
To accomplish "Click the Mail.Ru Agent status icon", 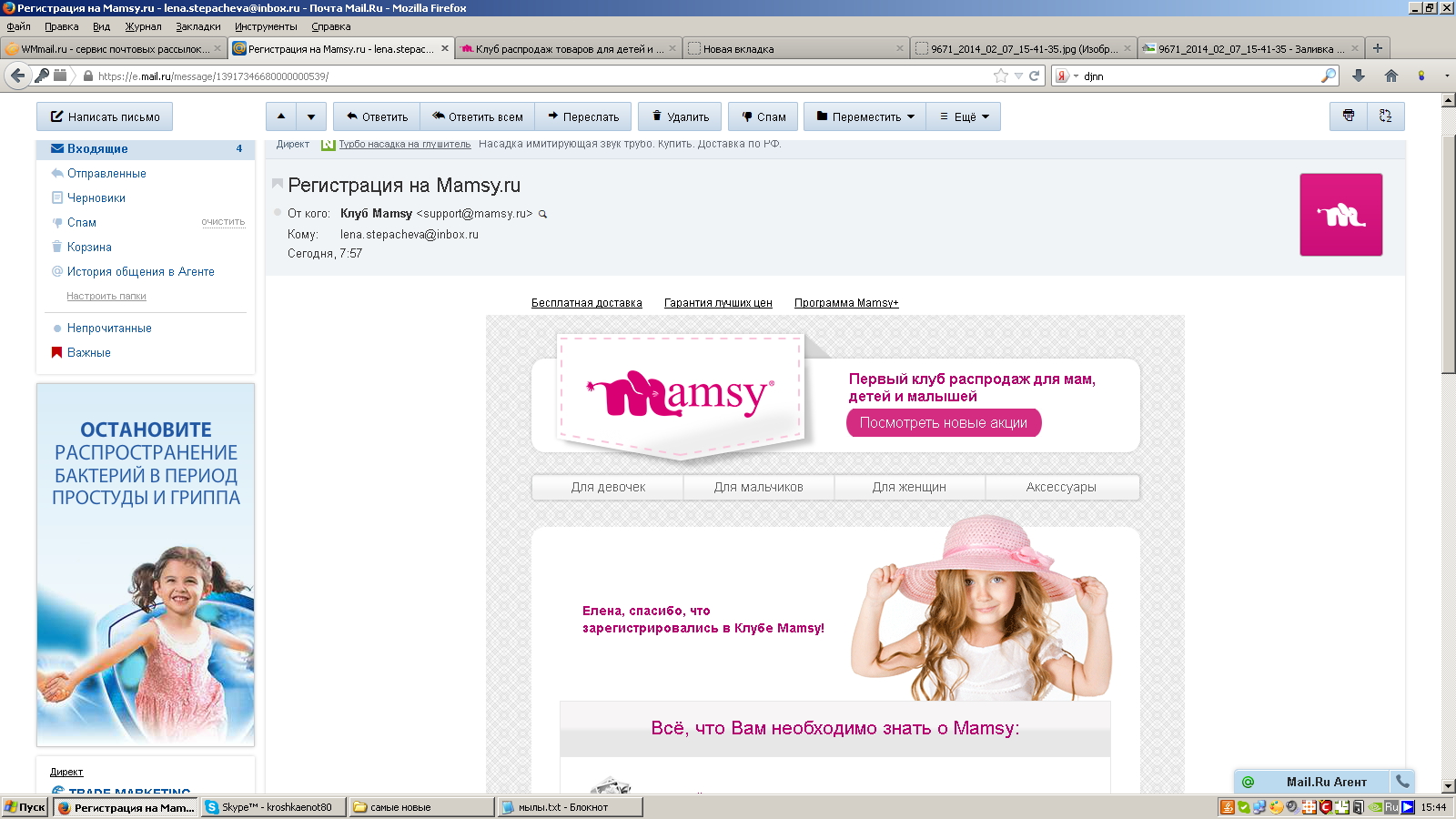I will point(1248,782).
